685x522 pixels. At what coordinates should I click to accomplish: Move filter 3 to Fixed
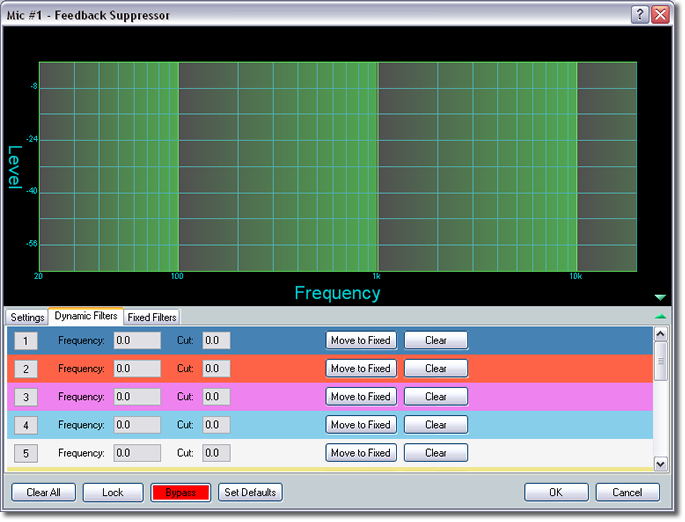(x=361, y=397)
